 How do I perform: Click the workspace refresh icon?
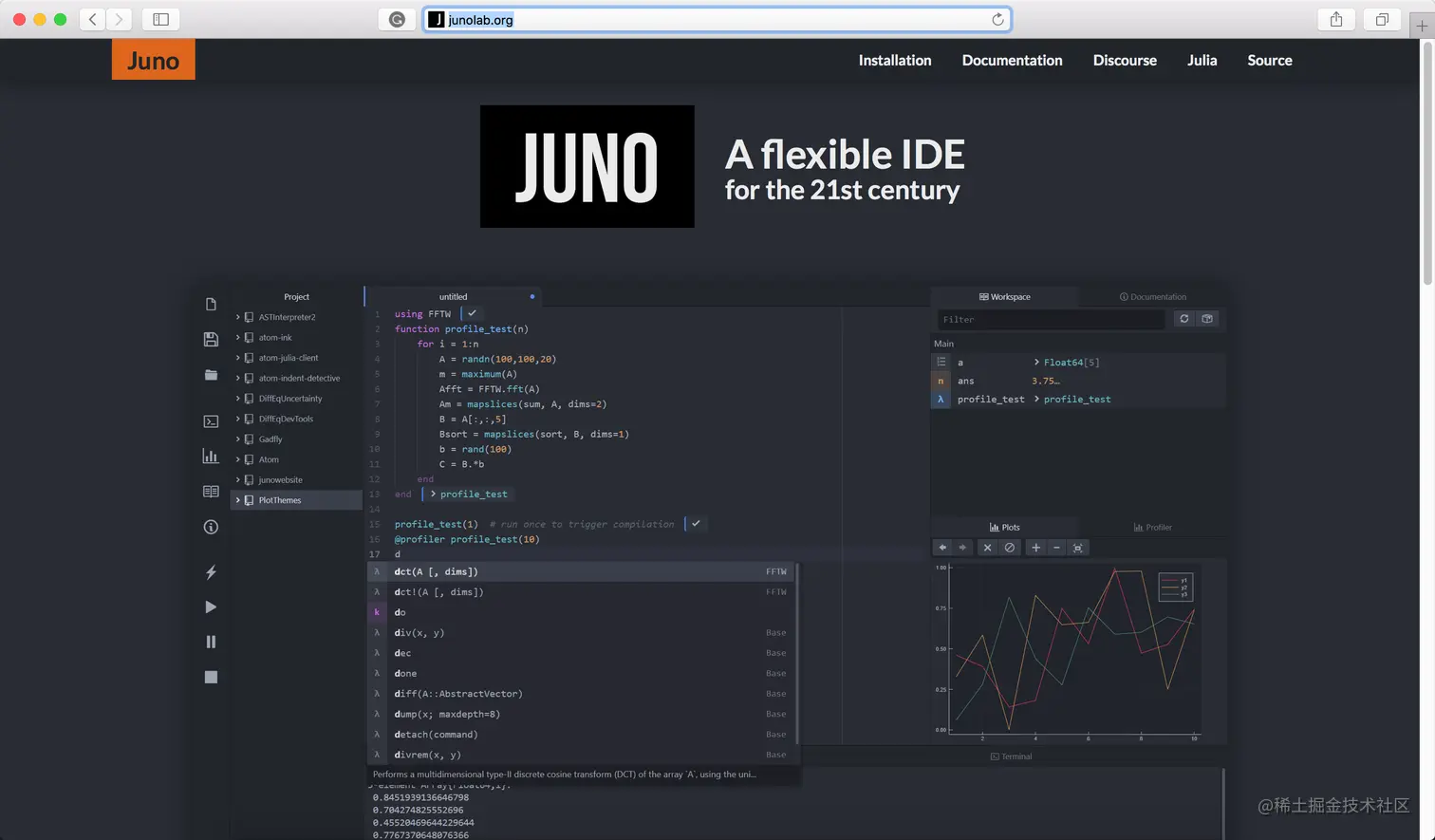tap(1183, 319)
